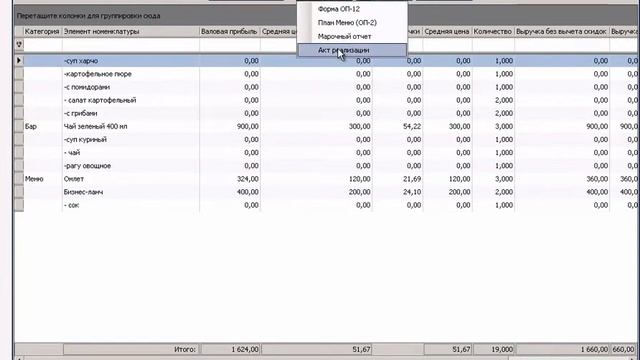Click quantity 3,000 in Омлет row
Viewport: 640px width, 360px height.
[x=504, y=179]
